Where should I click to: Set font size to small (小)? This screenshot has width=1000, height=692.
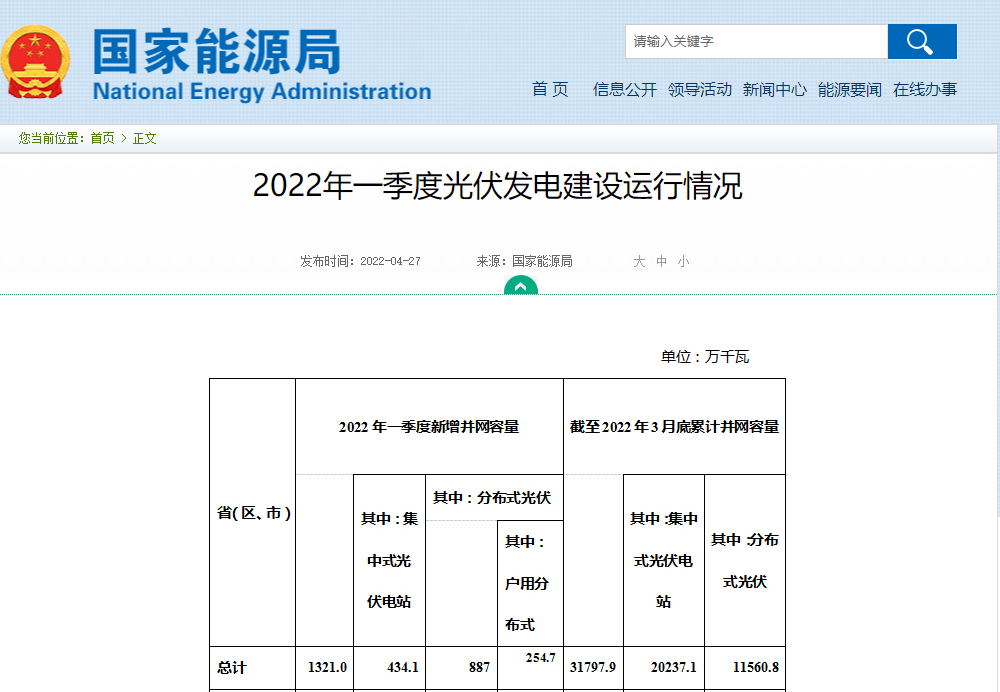tap(683, 261)
